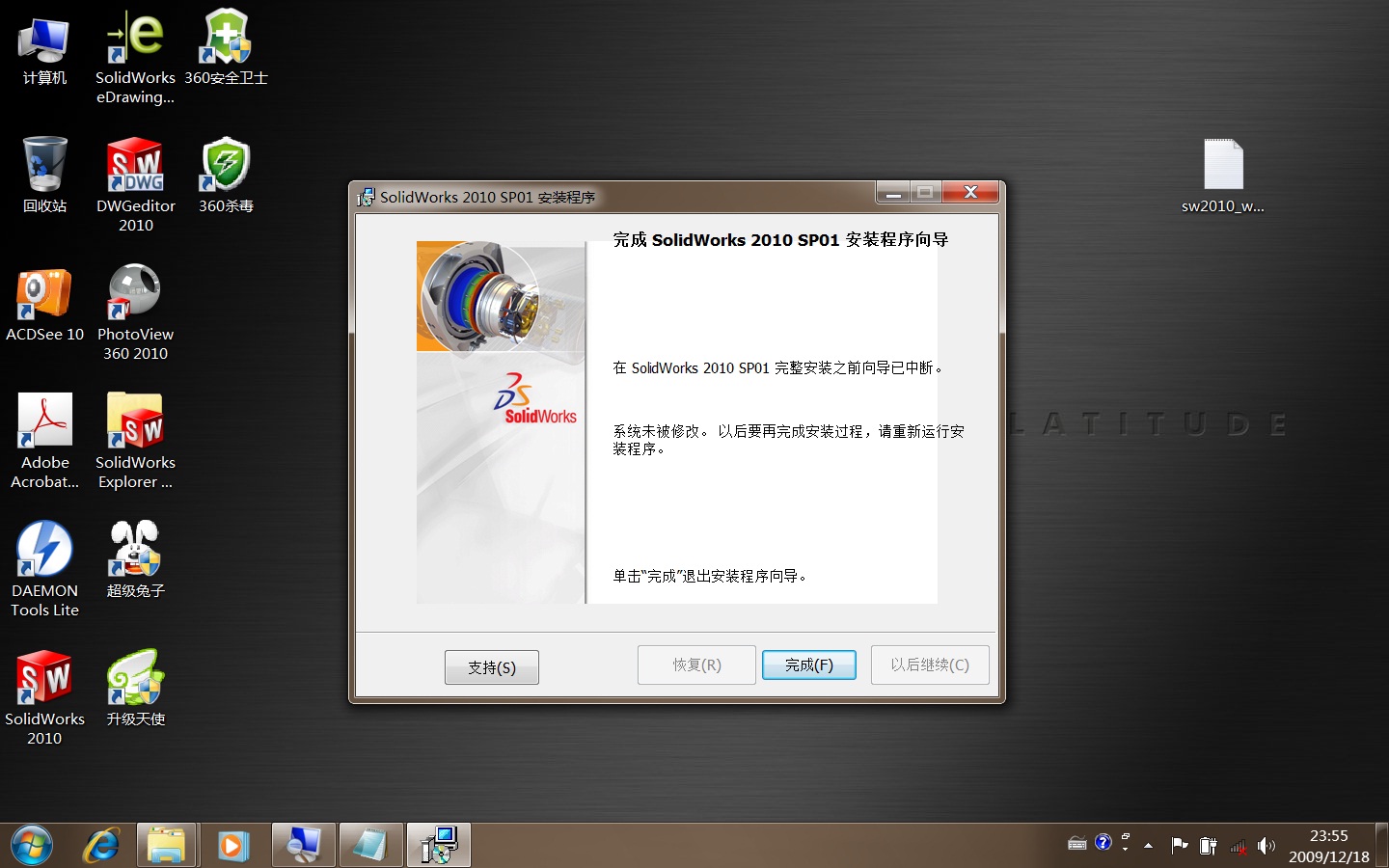This screenshot has height=868, width=1389.
Task: Select the Adobe Acrobat desktop shortcut
Action: point(44,442)
